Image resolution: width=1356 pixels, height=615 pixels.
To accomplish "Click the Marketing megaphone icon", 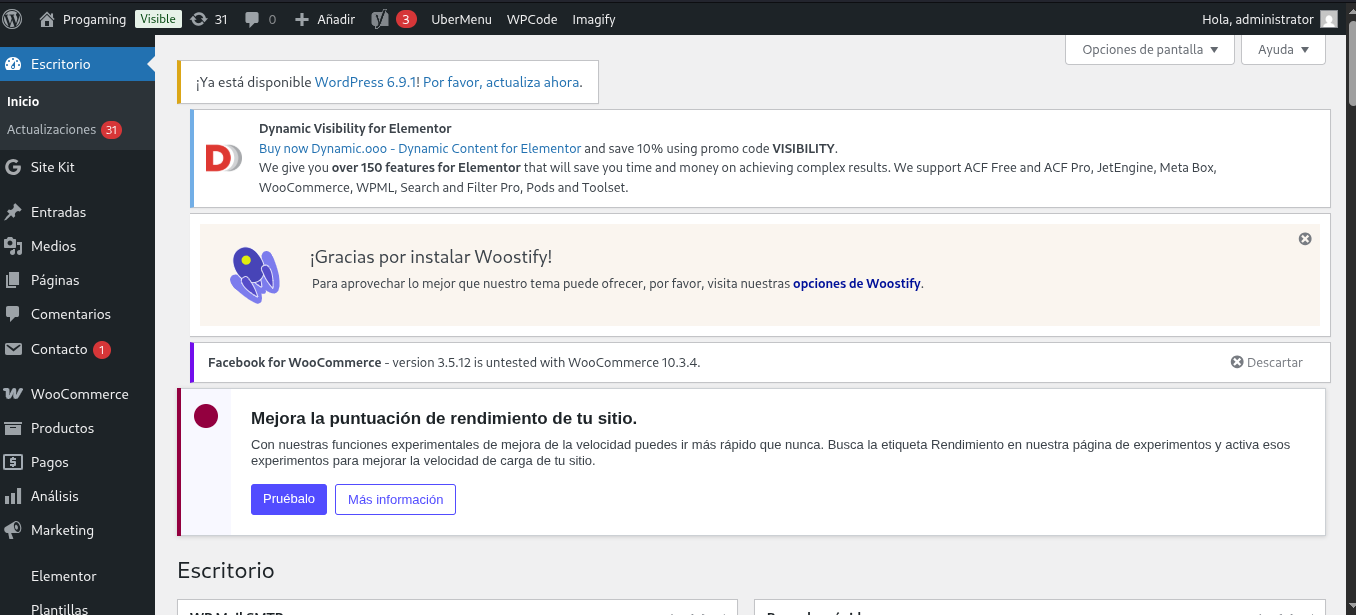I will [x=13, y=530].
